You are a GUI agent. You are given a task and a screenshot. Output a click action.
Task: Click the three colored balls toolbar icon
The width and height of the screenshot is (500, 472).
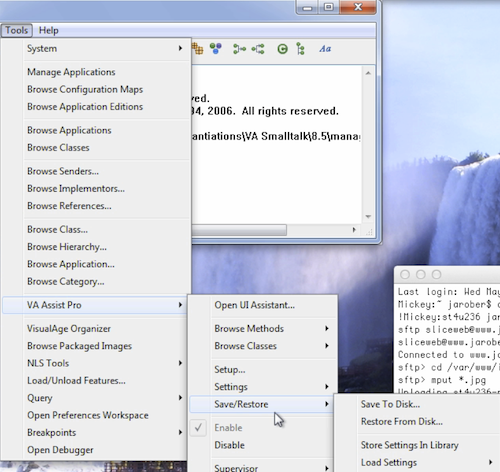click(x=216, y=49)
